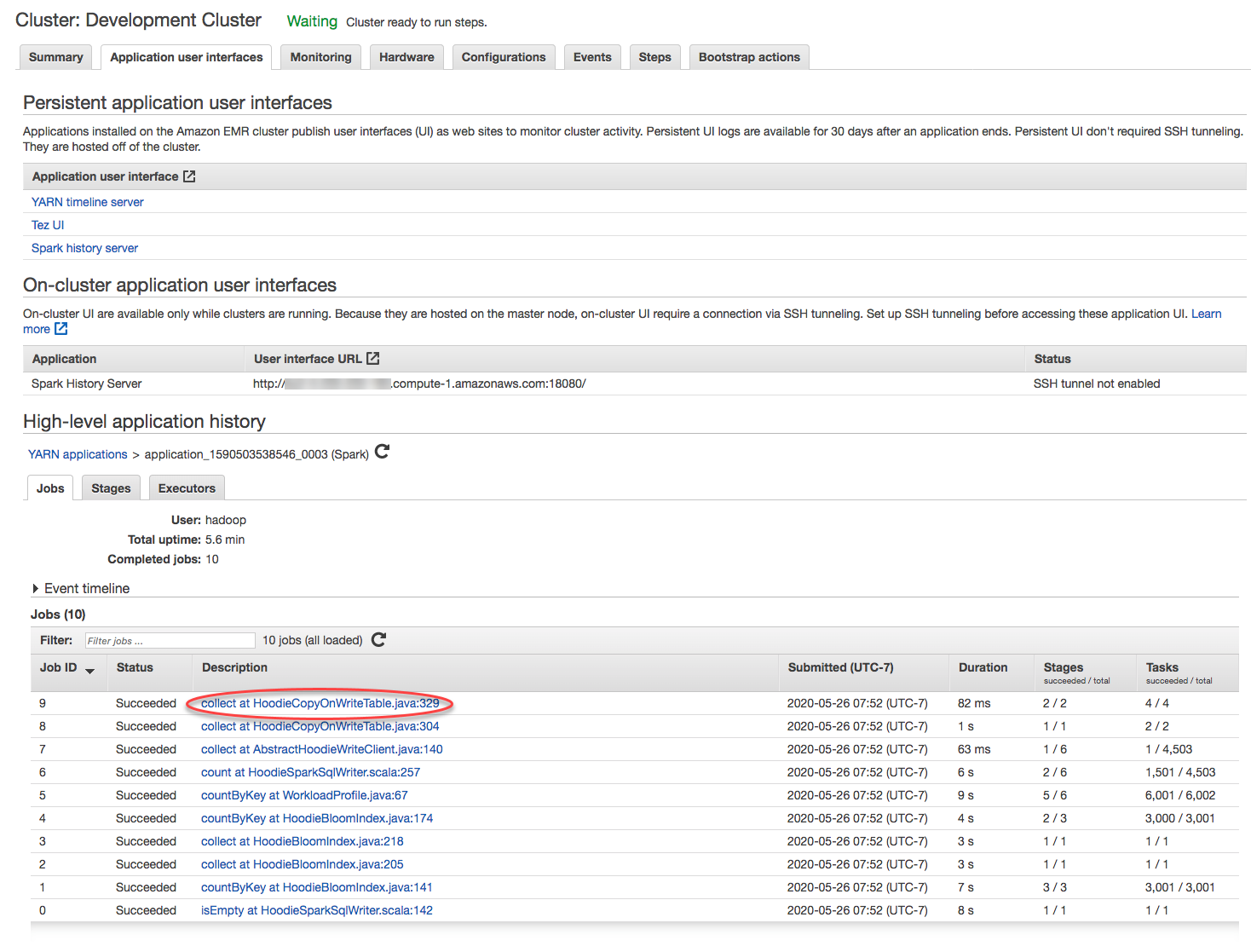
Task: Open YARN timeline server link
Action: point(88,202)
